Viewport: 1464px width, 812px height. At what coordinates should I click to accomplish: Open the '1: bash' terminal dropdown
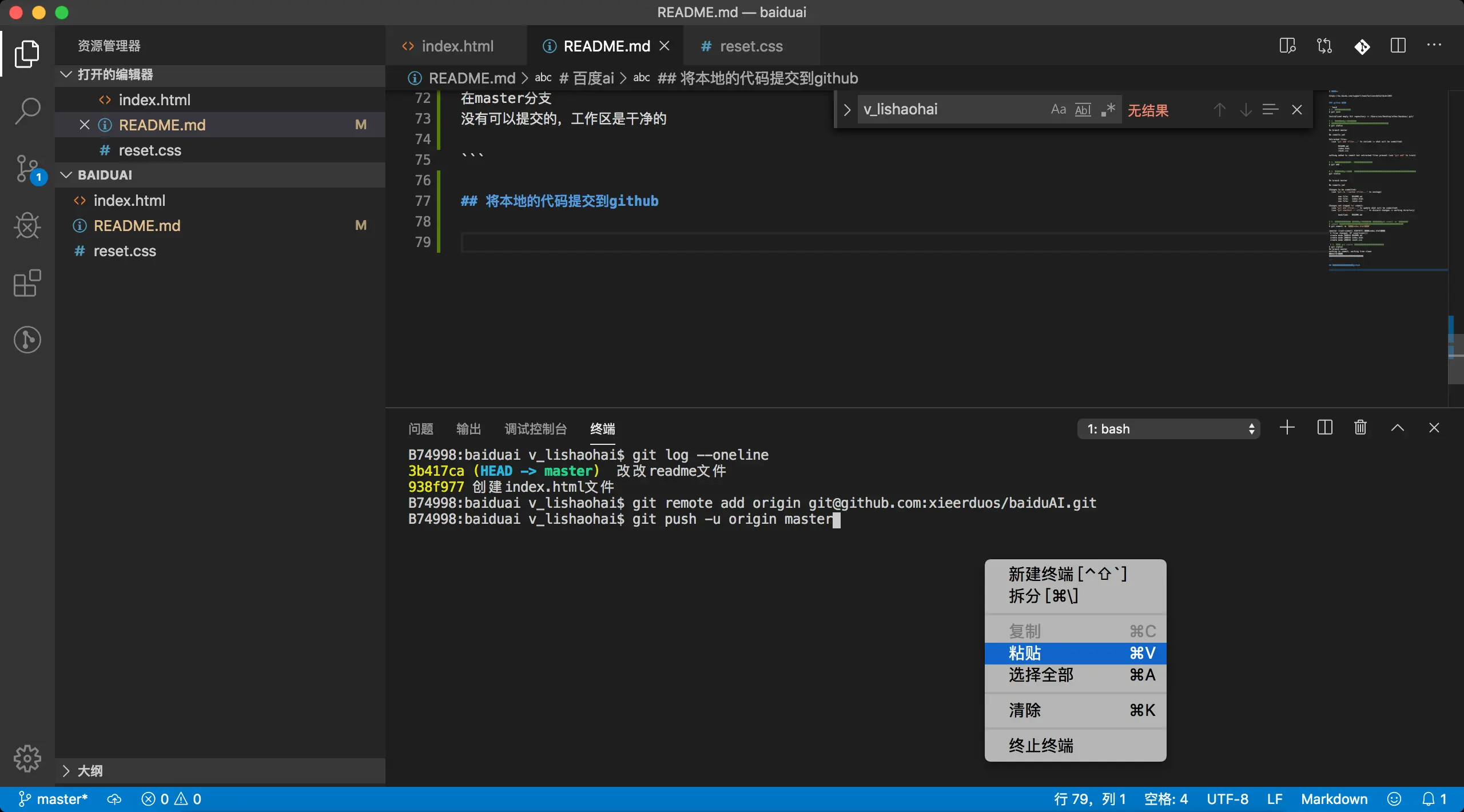pyautogui.click(x=1168, y=429)
